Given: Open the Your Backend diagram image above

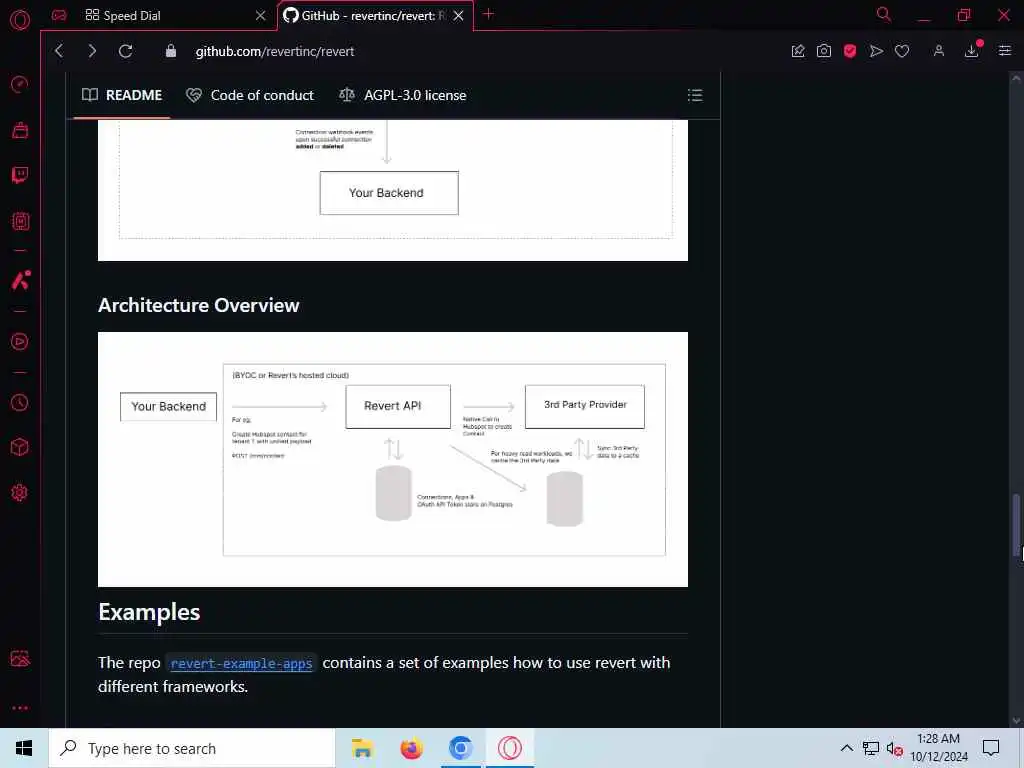Looking at the screenshot, I should click(392, 190).
